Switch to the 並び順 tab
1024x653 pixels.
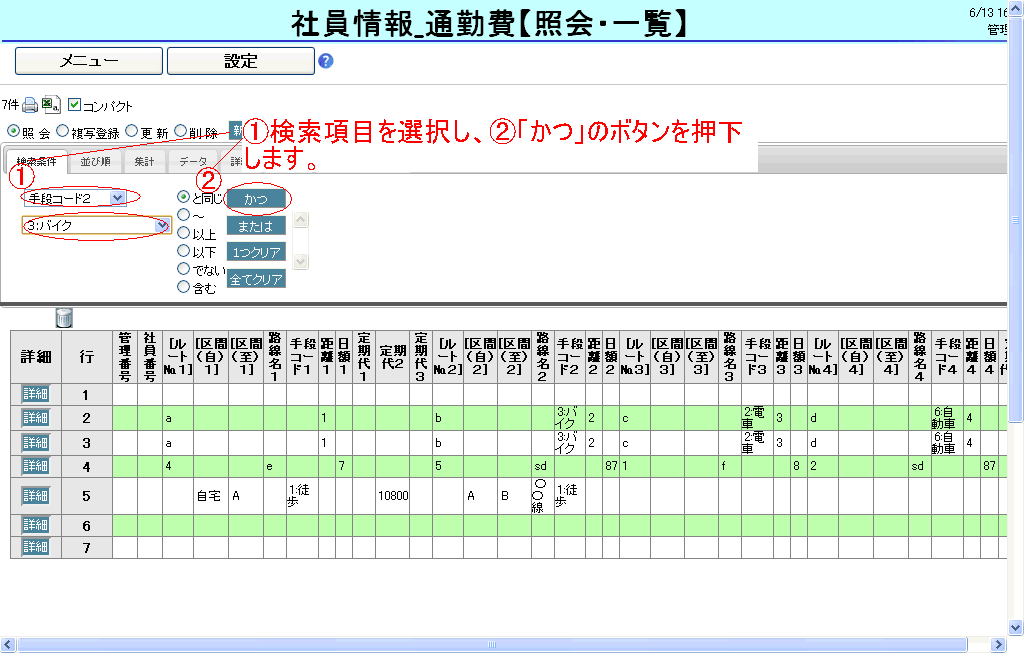click(x=94, y=161)
